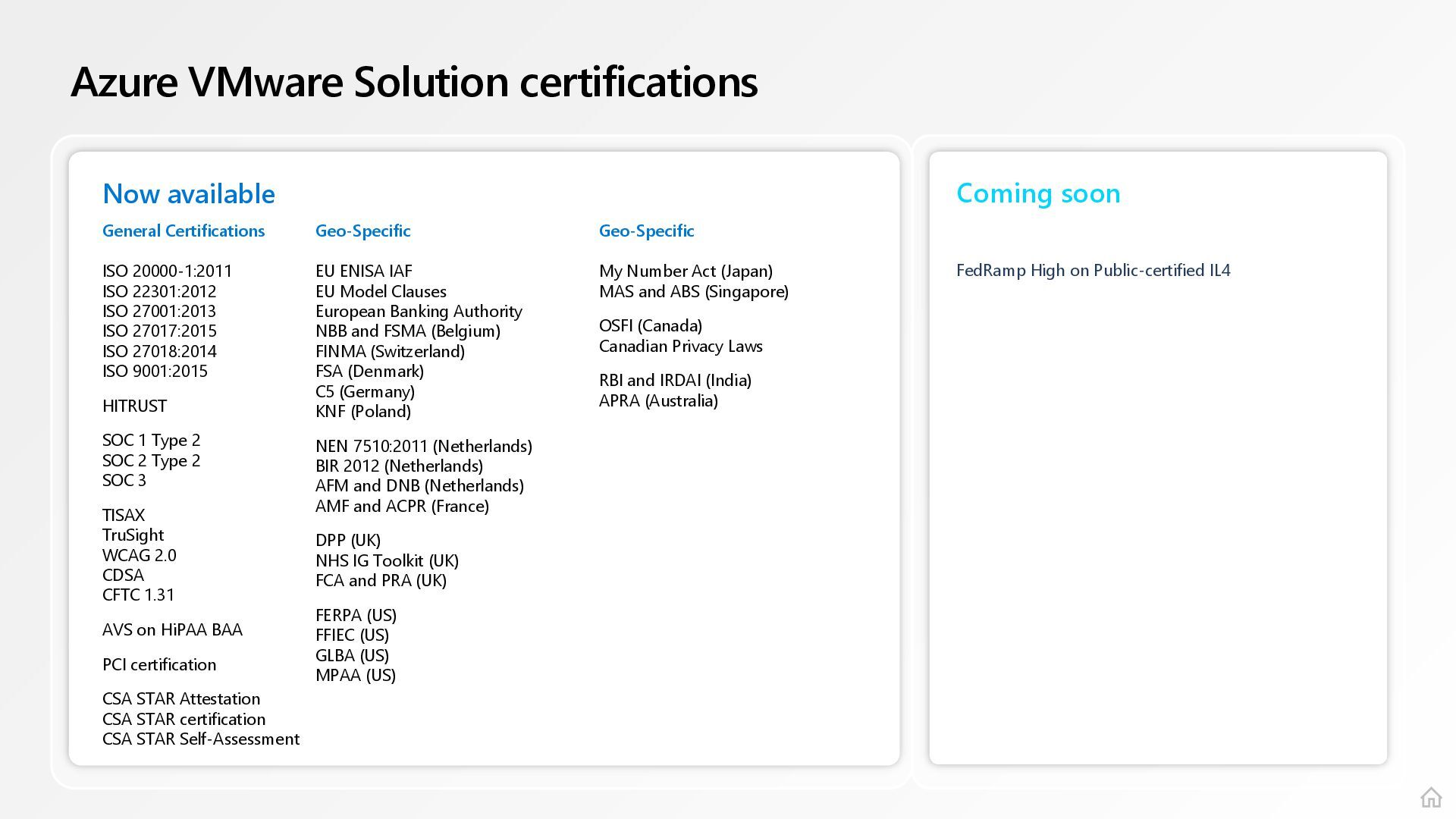Click the 'Now available' heading
This screenshot has height=819, width=1456.
tap(189, 193)
